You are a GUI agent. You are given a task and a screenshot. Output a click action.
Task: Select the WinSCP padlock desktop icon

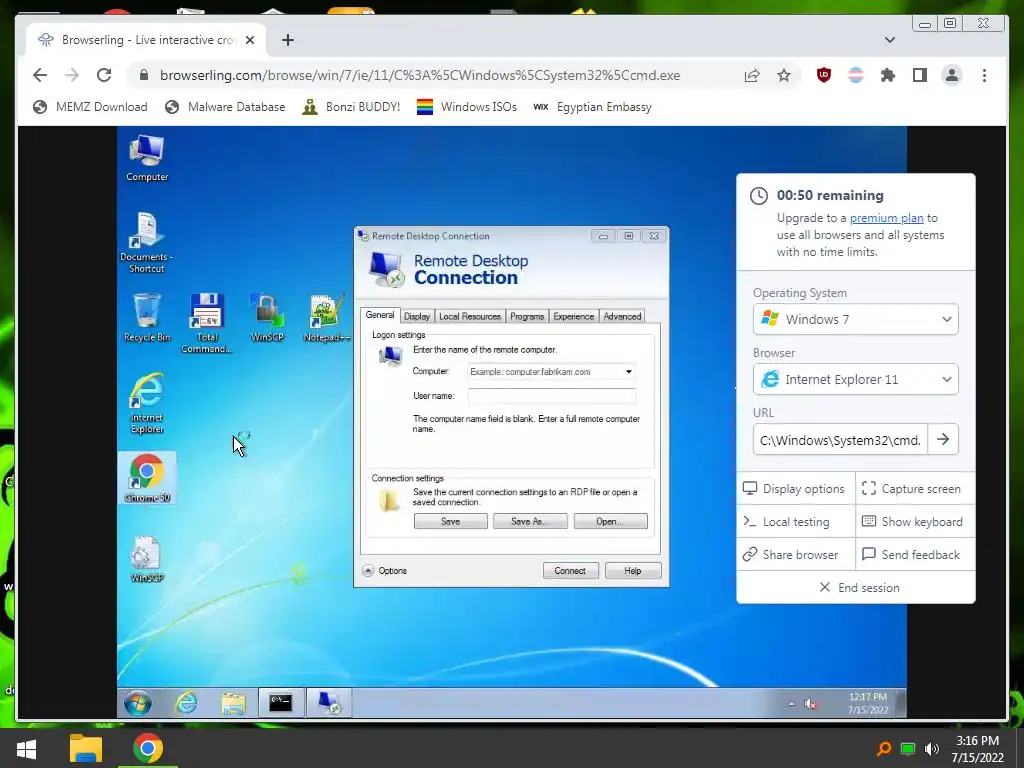(267, 318)
